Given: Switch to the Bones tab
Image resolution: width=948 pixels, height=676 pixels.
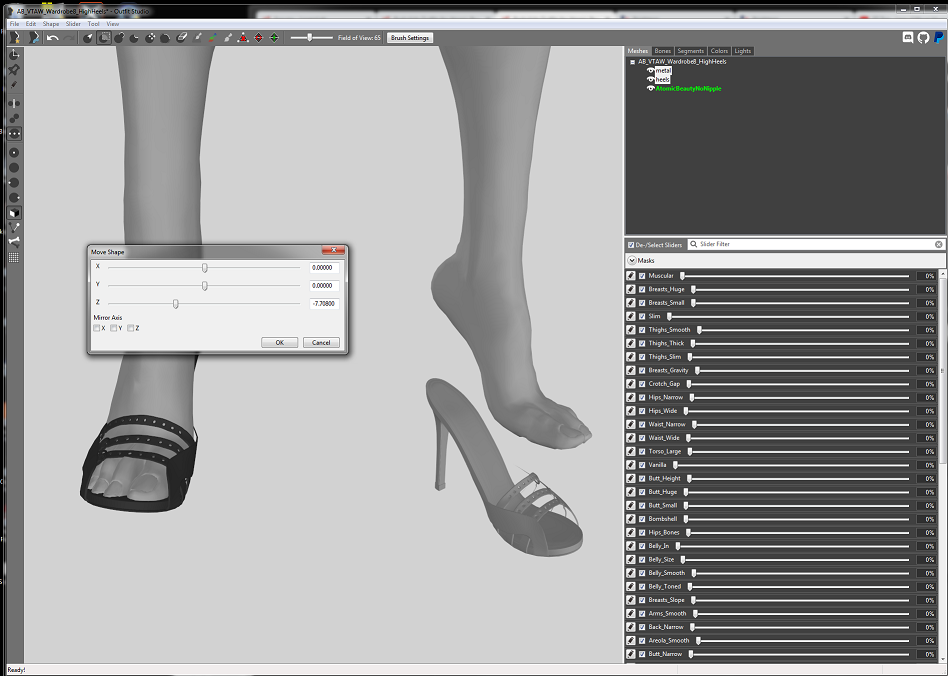Looking at the screenshot, I should tap(663, 51).
